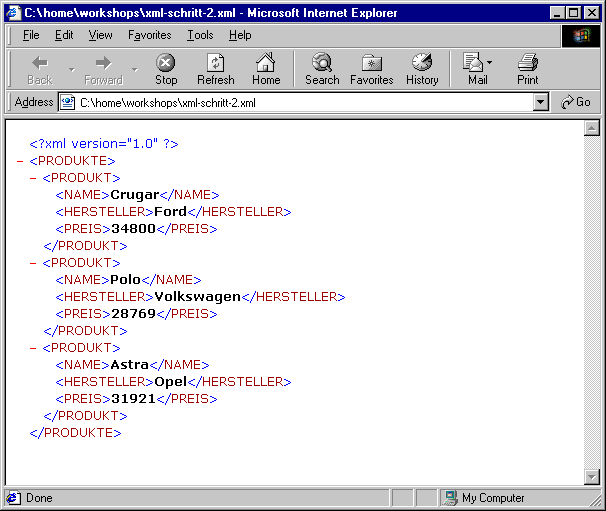The width and height of the screenshot is (606, 511).
Task: Open the File menu
Action: 31,35
